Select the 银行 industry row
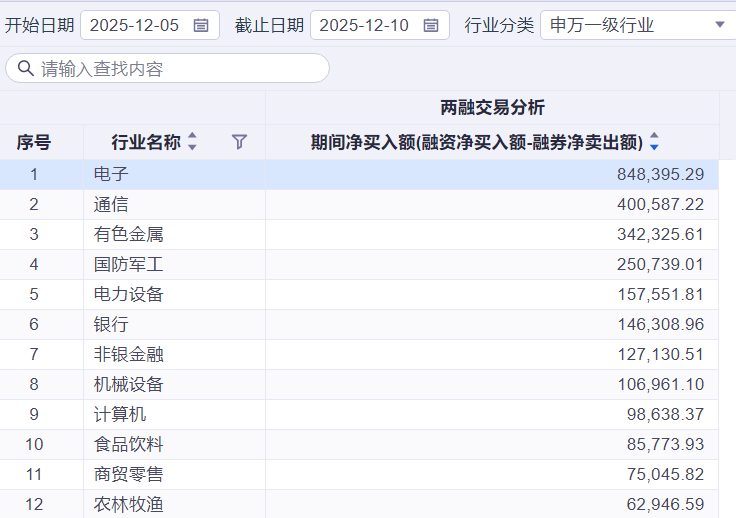 359,325
